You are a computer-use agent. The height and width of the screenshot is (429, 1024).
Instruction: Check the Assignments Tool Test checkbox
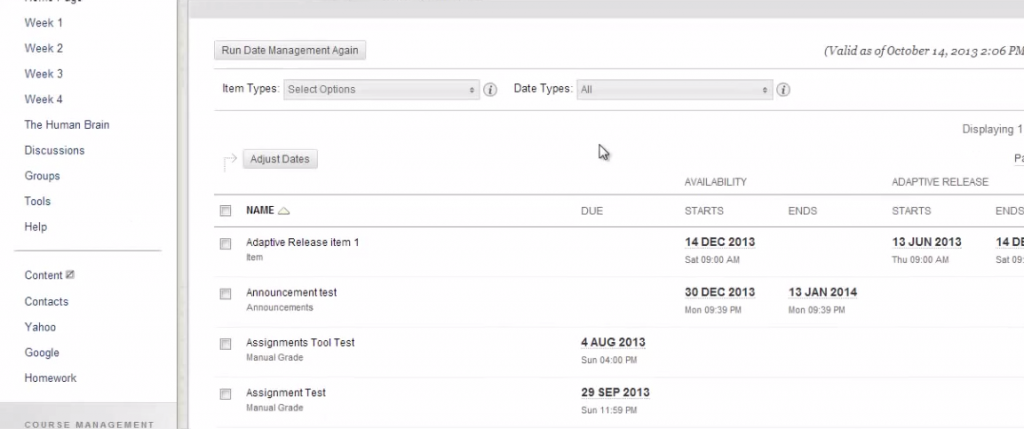click(x=225, y=344)
